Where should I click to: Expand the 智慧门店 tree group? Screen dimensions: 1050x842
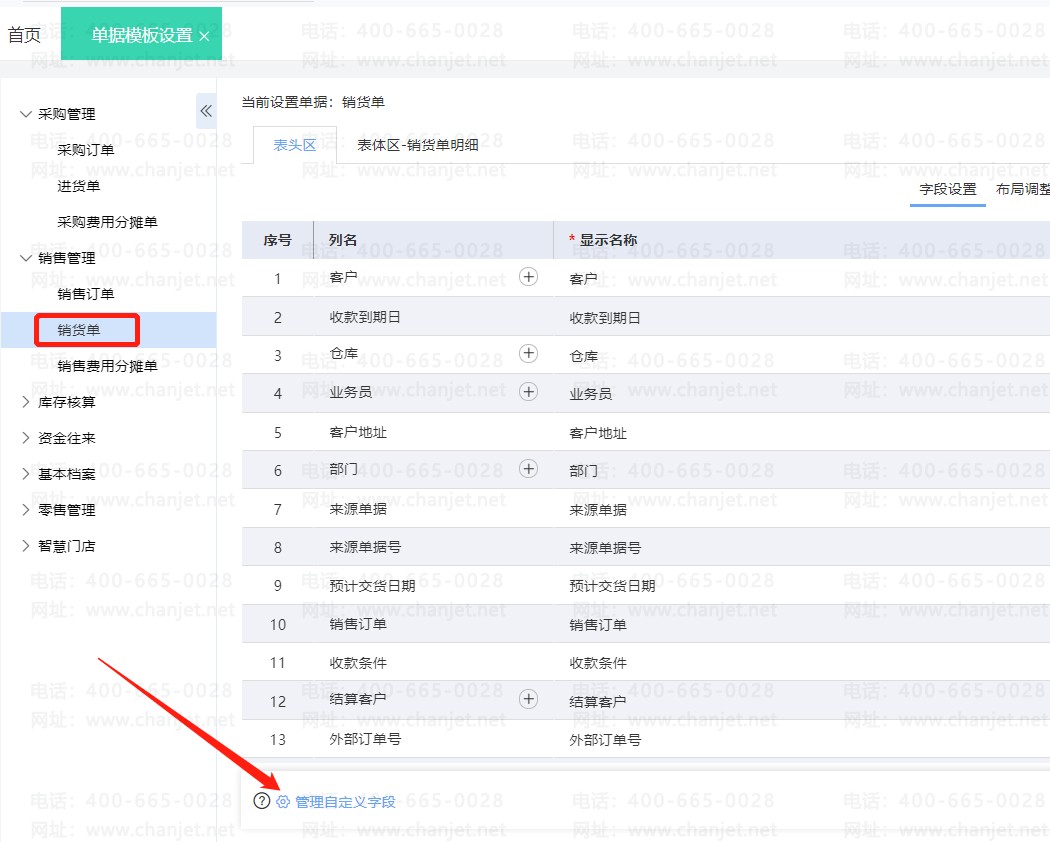click(25, 546)
